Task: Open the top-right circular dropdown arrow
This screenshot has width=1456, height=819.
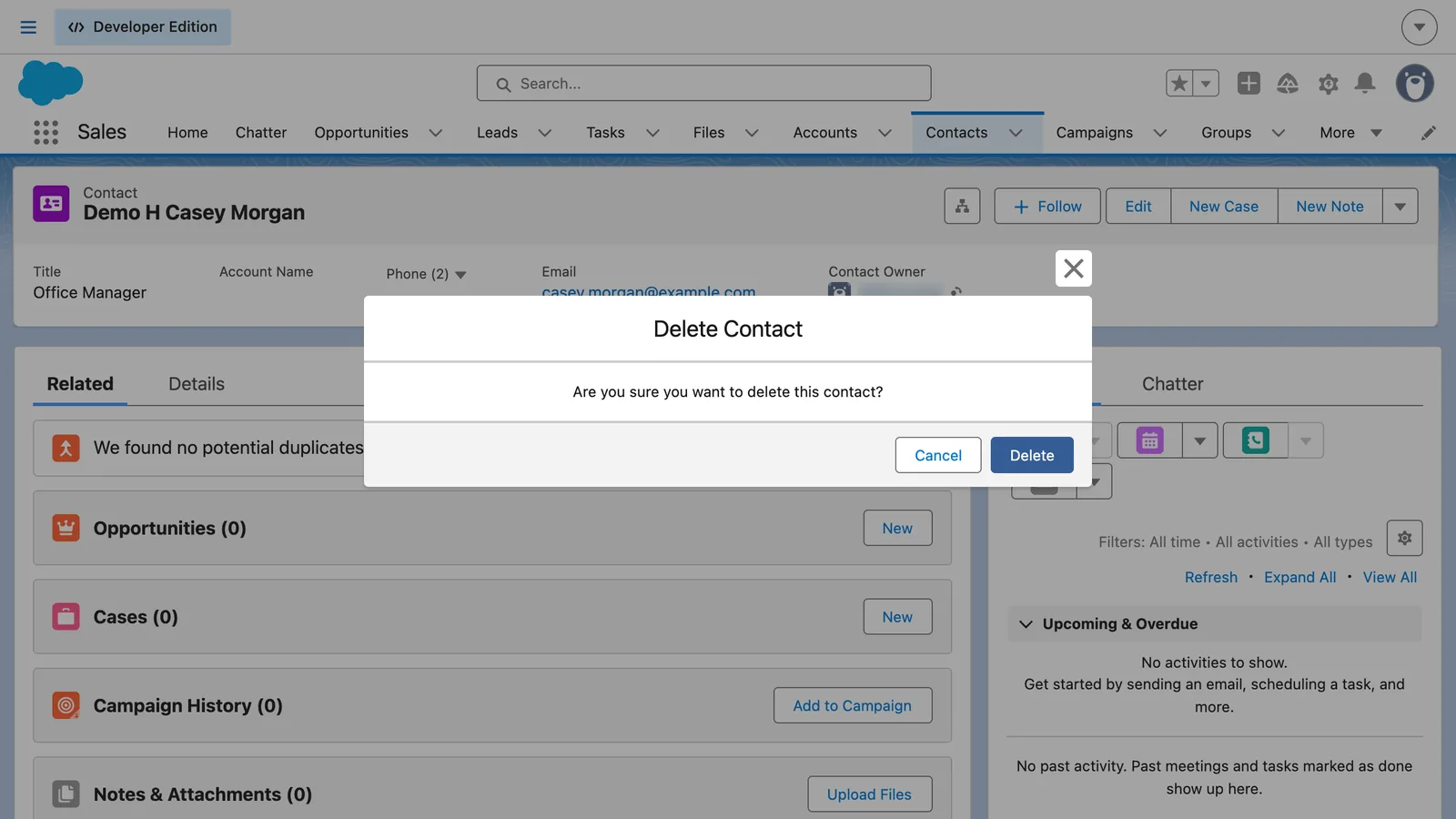Action: (1420, 27)
